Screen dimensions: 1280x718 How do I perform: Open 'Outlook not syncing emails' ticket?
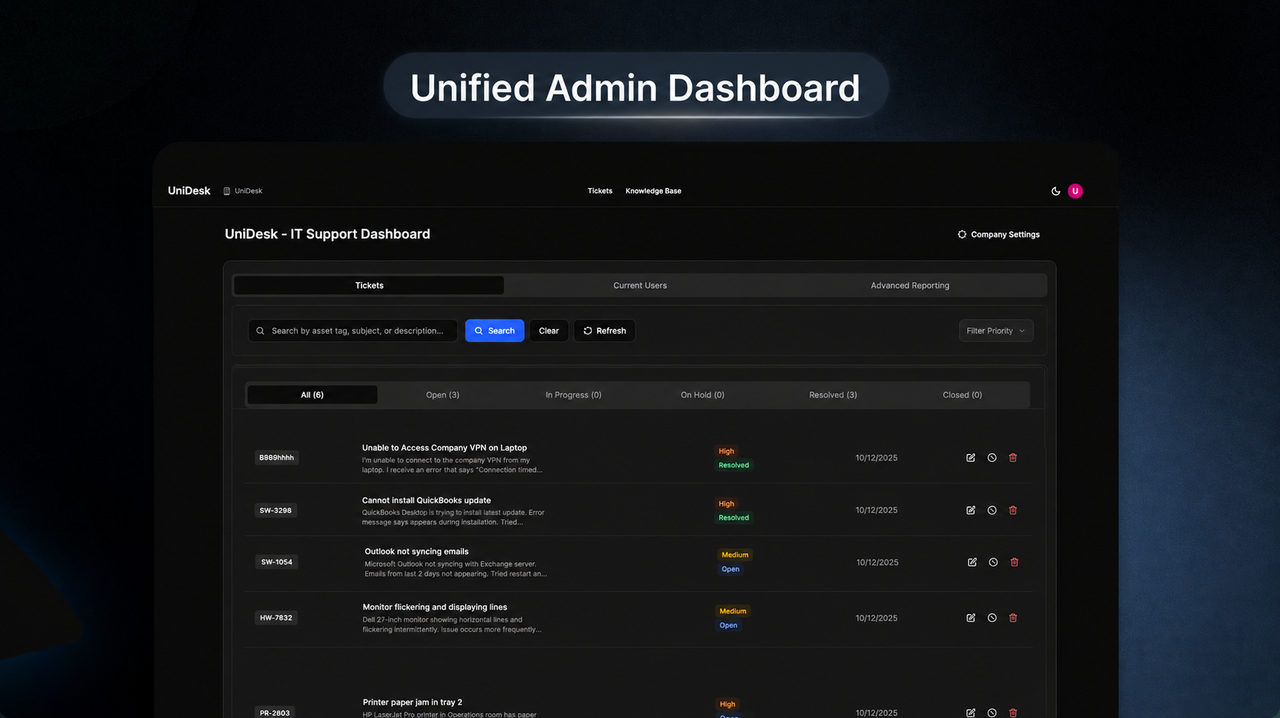[416, 552]
